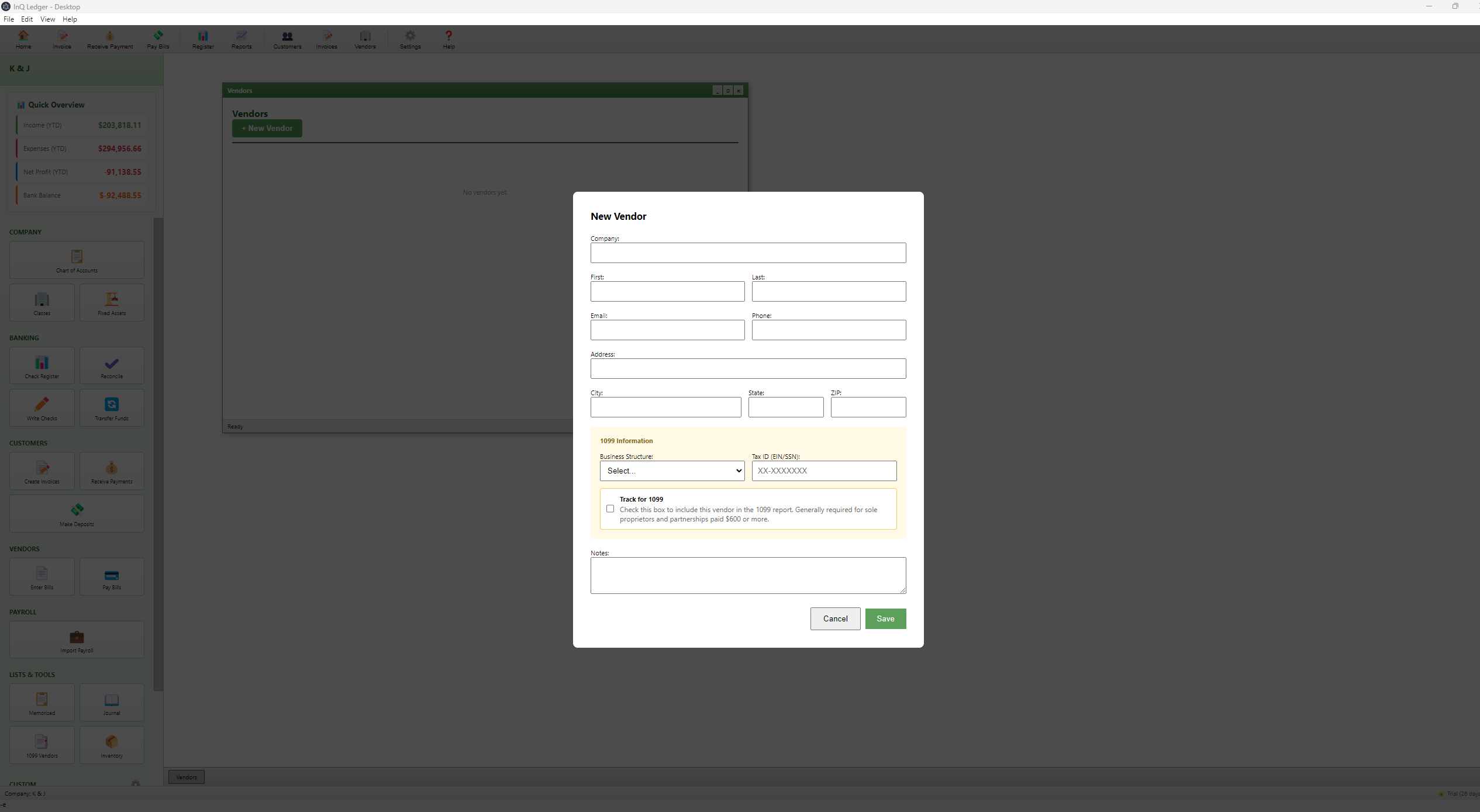Viewport: 1480px width, 812px height.
Task: Click Bank Balance value $-92,488.55
Action: [x=120, y=195]
